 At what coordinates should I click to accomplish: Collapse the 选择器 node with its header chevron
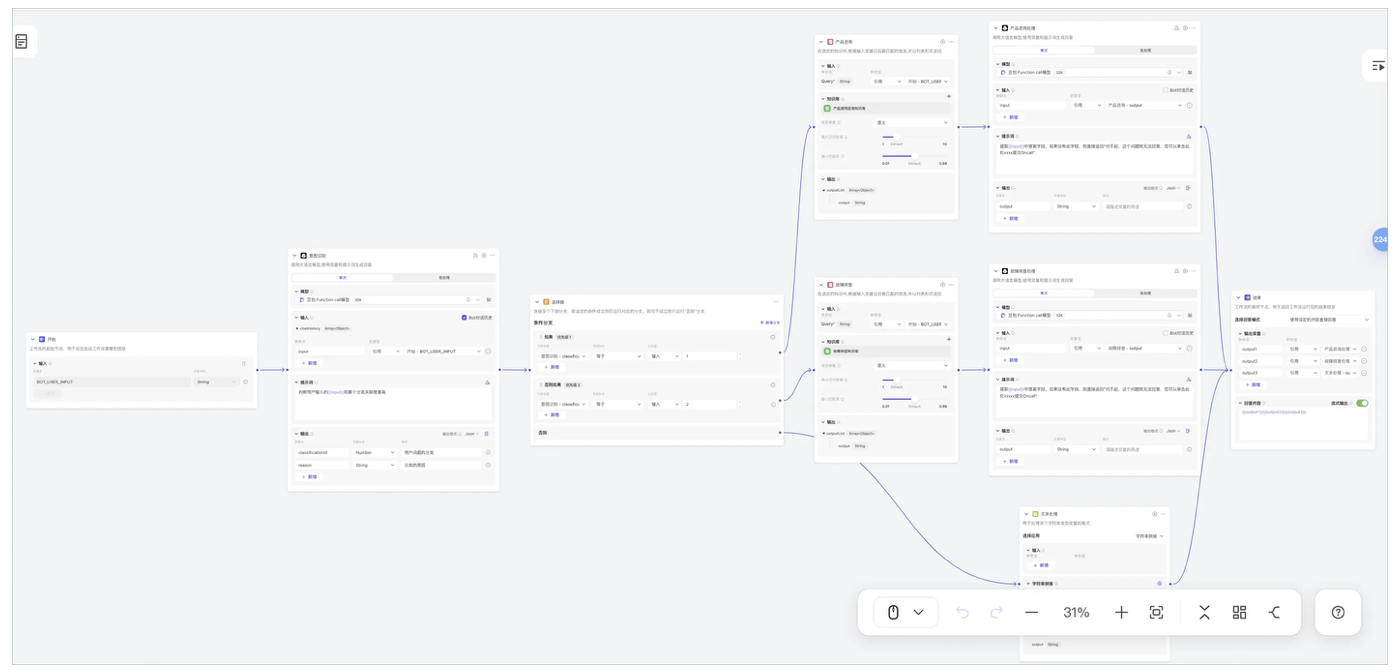click(x=537, y=301)
